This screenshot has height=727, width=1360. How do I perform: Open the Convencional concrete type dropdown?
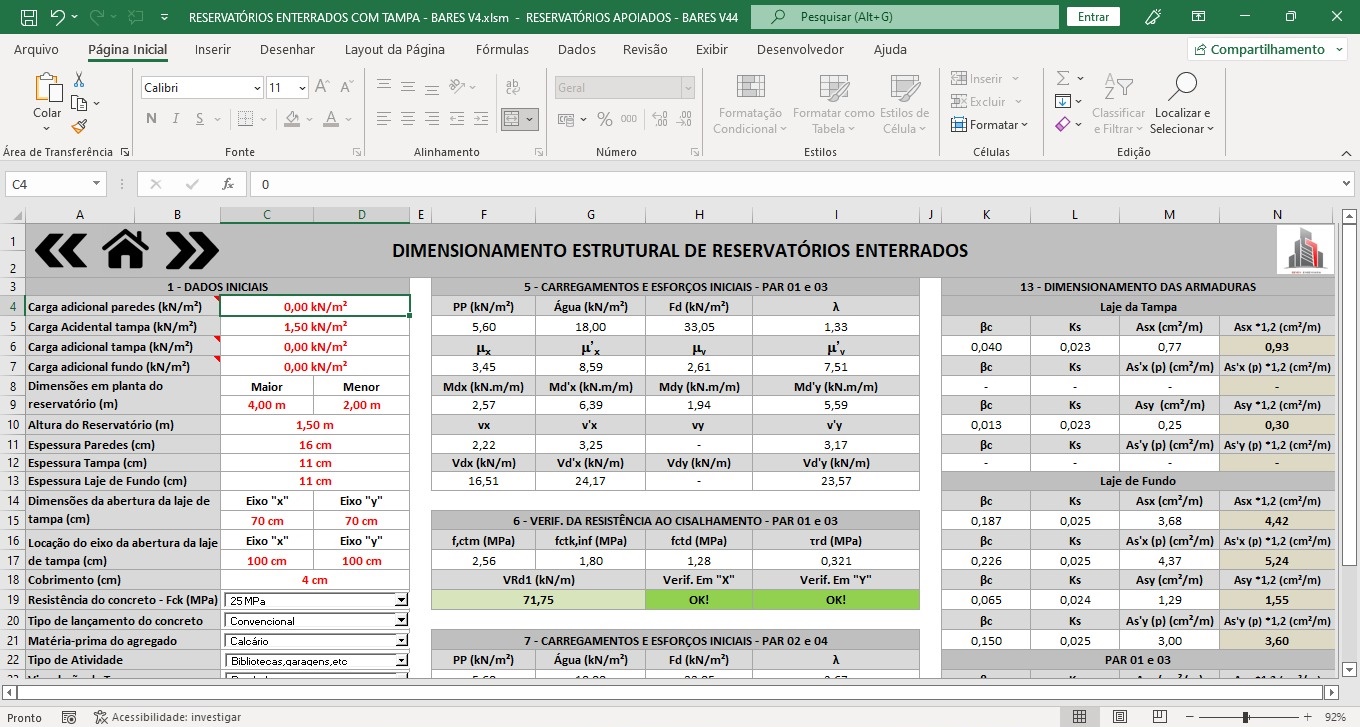click(x=401, y=620)
